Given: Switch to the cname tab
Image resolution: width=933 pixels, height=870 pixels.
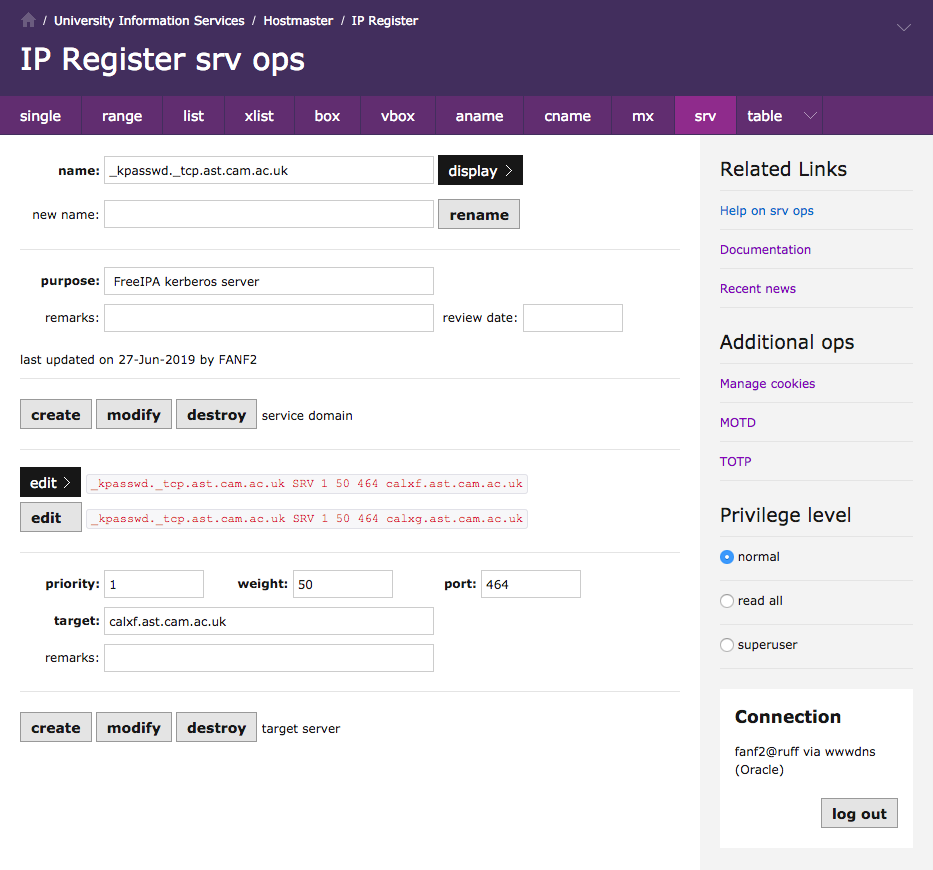Looking at the screenshot, I should click(x=567, y=116).
